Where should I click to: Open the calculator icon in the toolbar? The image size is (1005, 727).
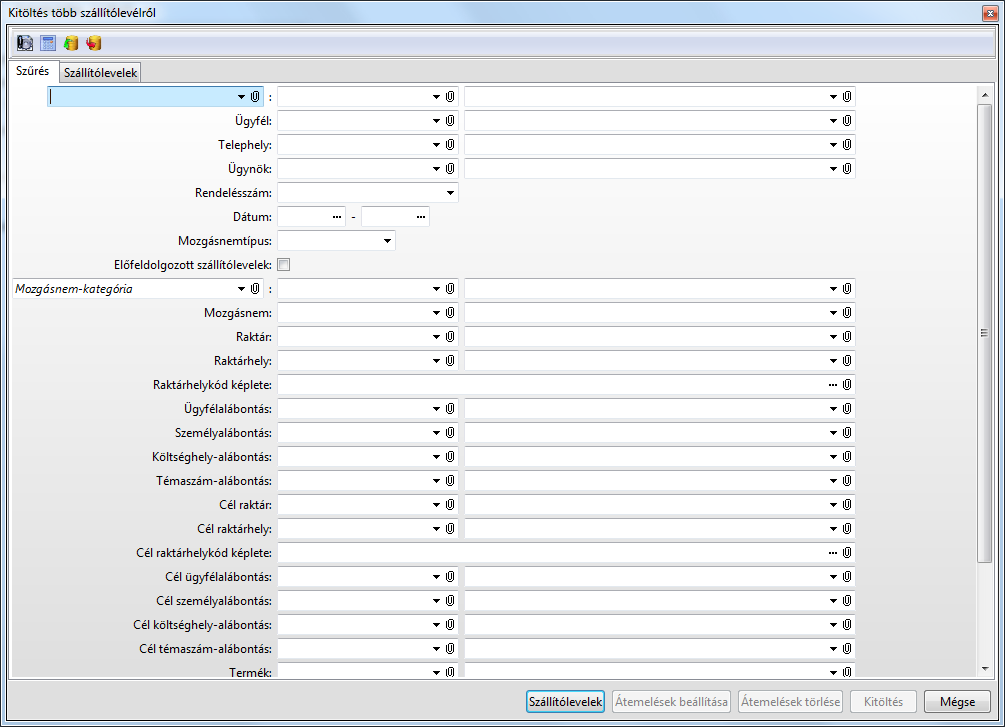pos(48,43)
